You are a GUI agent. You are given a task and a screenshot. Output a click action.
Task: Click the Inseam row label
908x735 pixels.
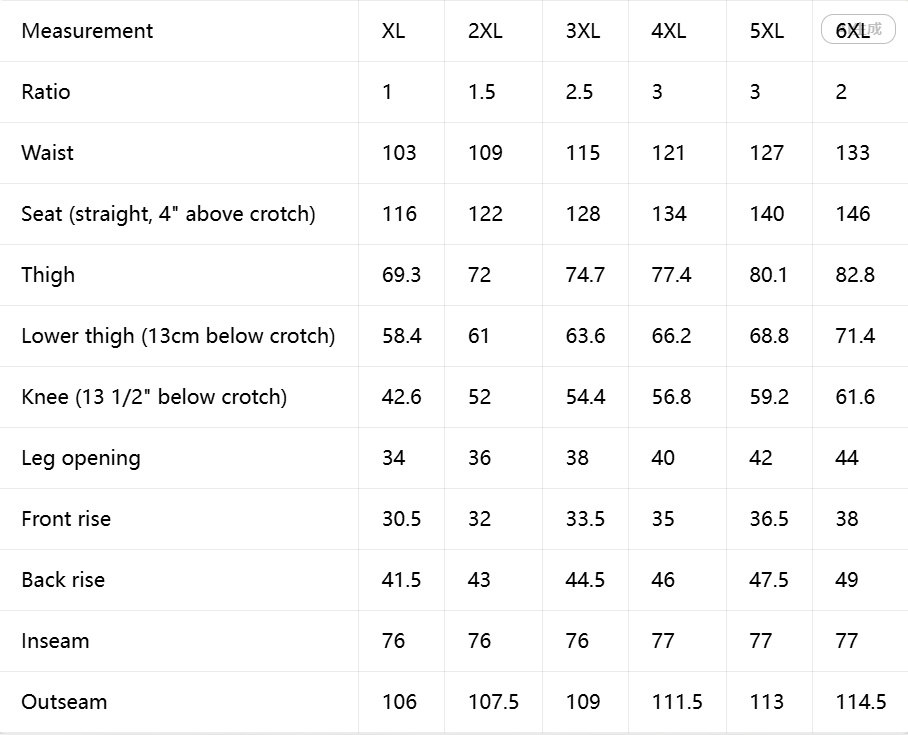(56, 641)
